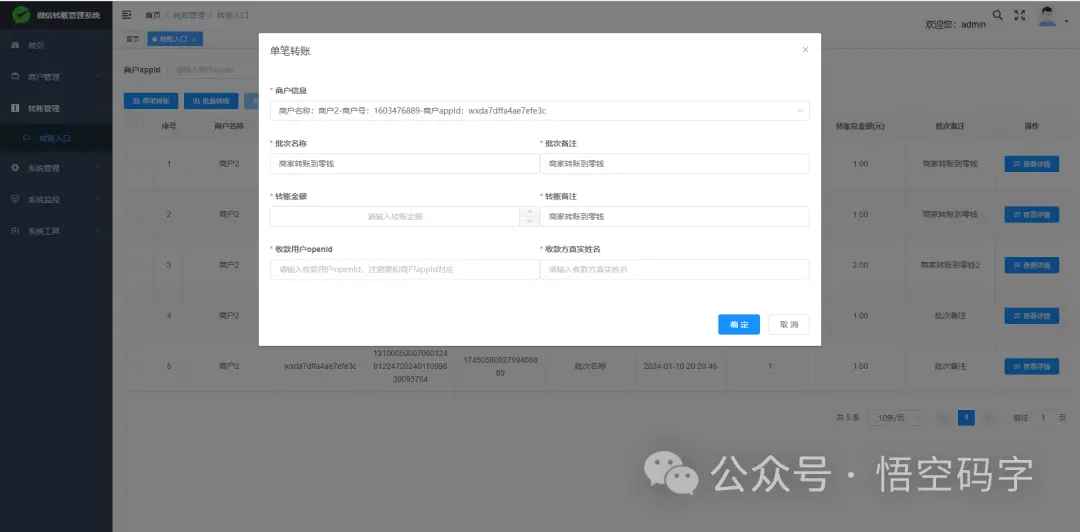Focus the 收款用户openId input field
The height and width of the screenshot is (532, 1080).
(404, 269)
